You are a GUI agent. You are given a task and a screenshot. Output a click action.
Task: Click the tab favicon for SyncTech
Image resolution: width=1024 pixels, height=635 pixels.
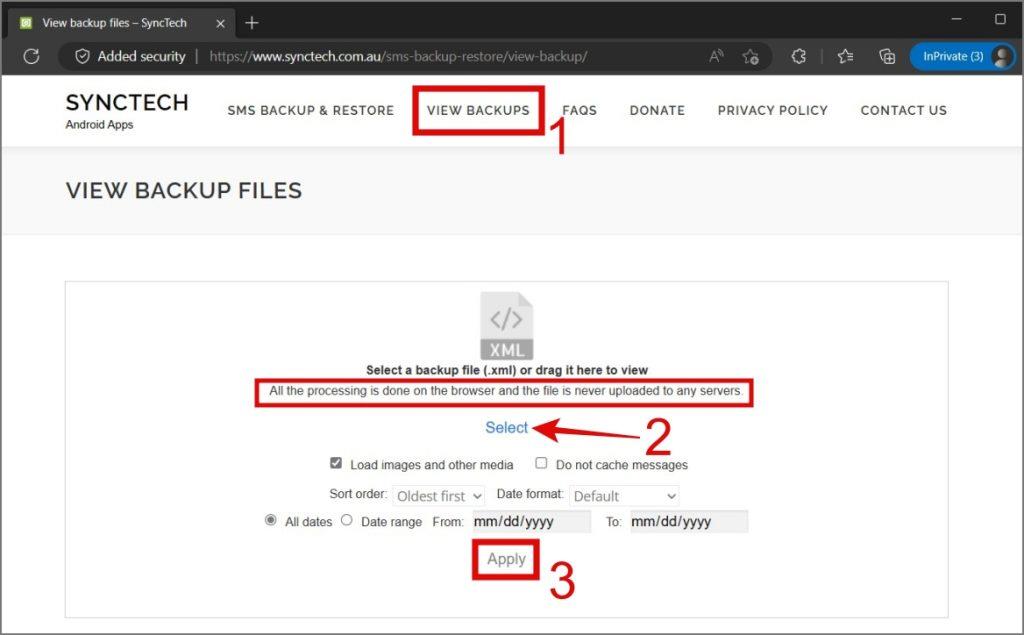point(26,23)
